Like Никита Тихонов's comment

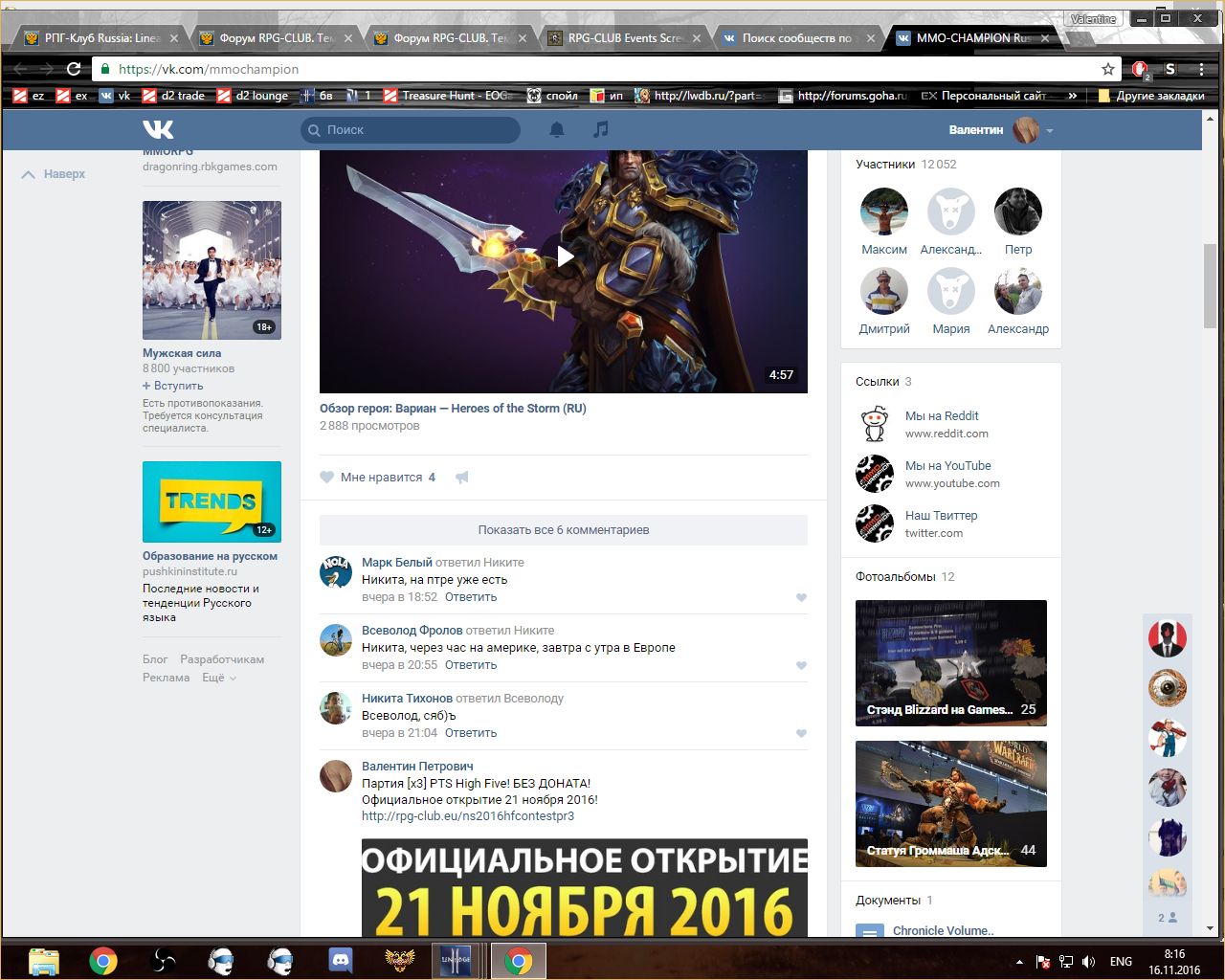coord(802,733)
